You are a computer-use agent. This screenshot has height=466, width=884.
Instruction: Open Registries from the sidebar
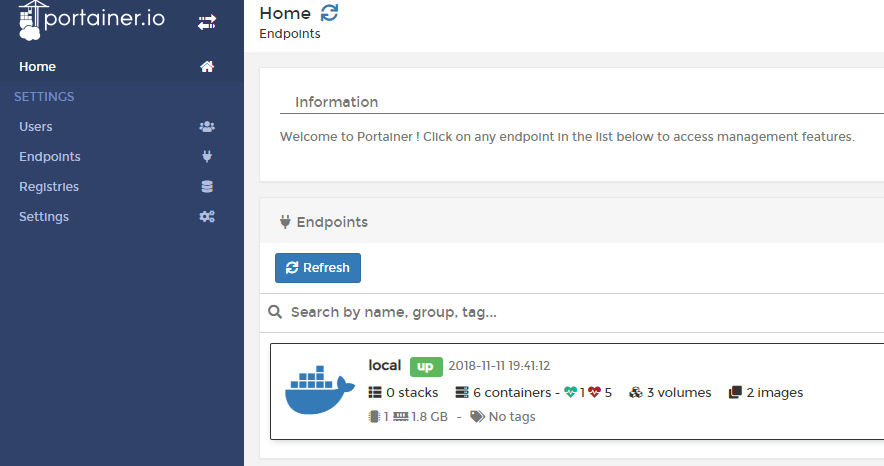(49, 187)
